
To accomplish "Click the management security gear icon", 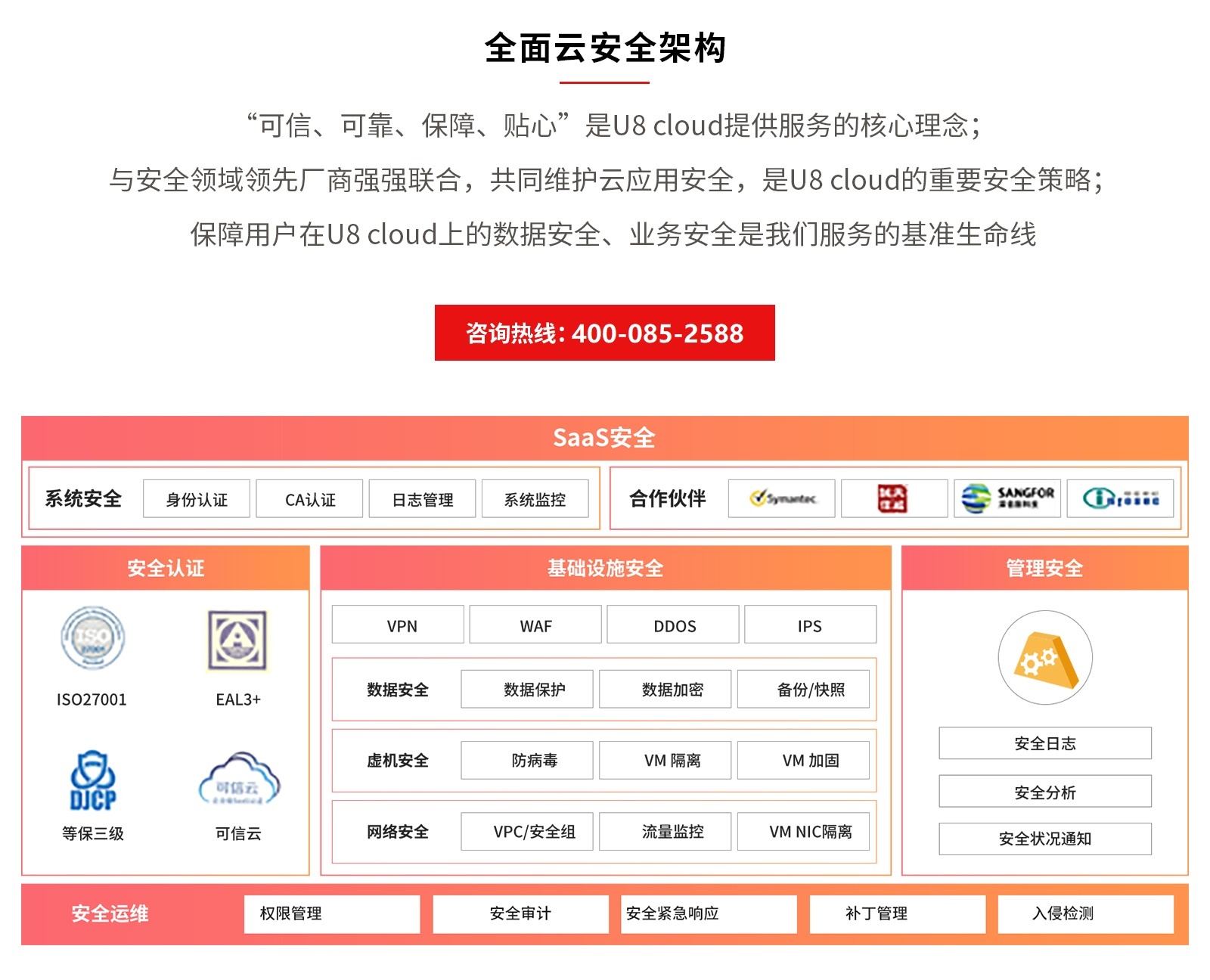I will pos(1044,658).
